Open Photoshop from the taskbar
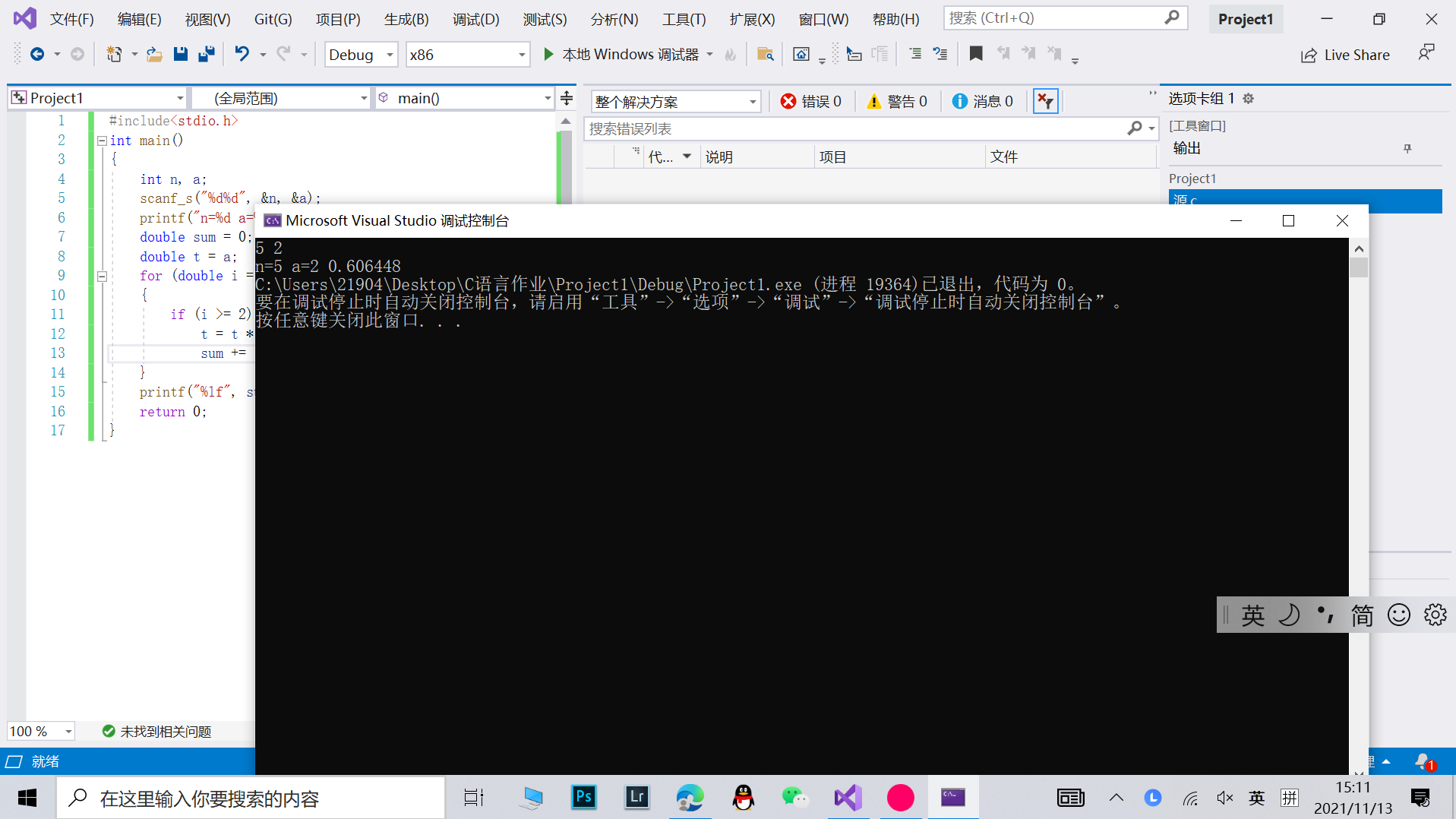 [583, 797]
